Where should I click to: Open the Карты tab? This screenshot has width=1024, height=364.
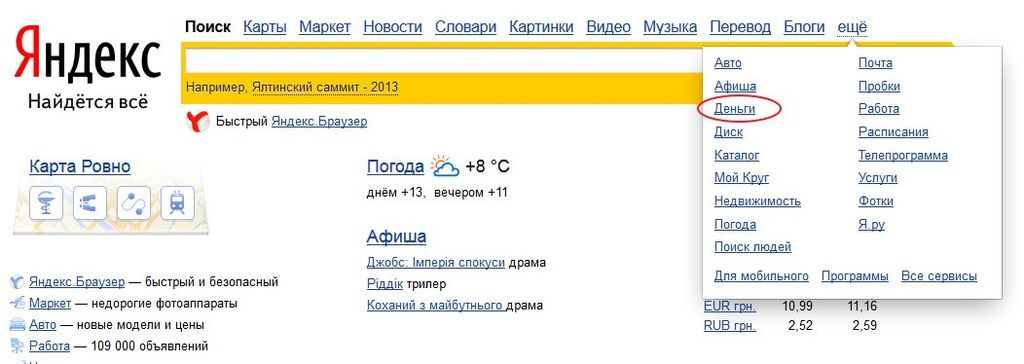pyautogui.click(x=264, y=27)
